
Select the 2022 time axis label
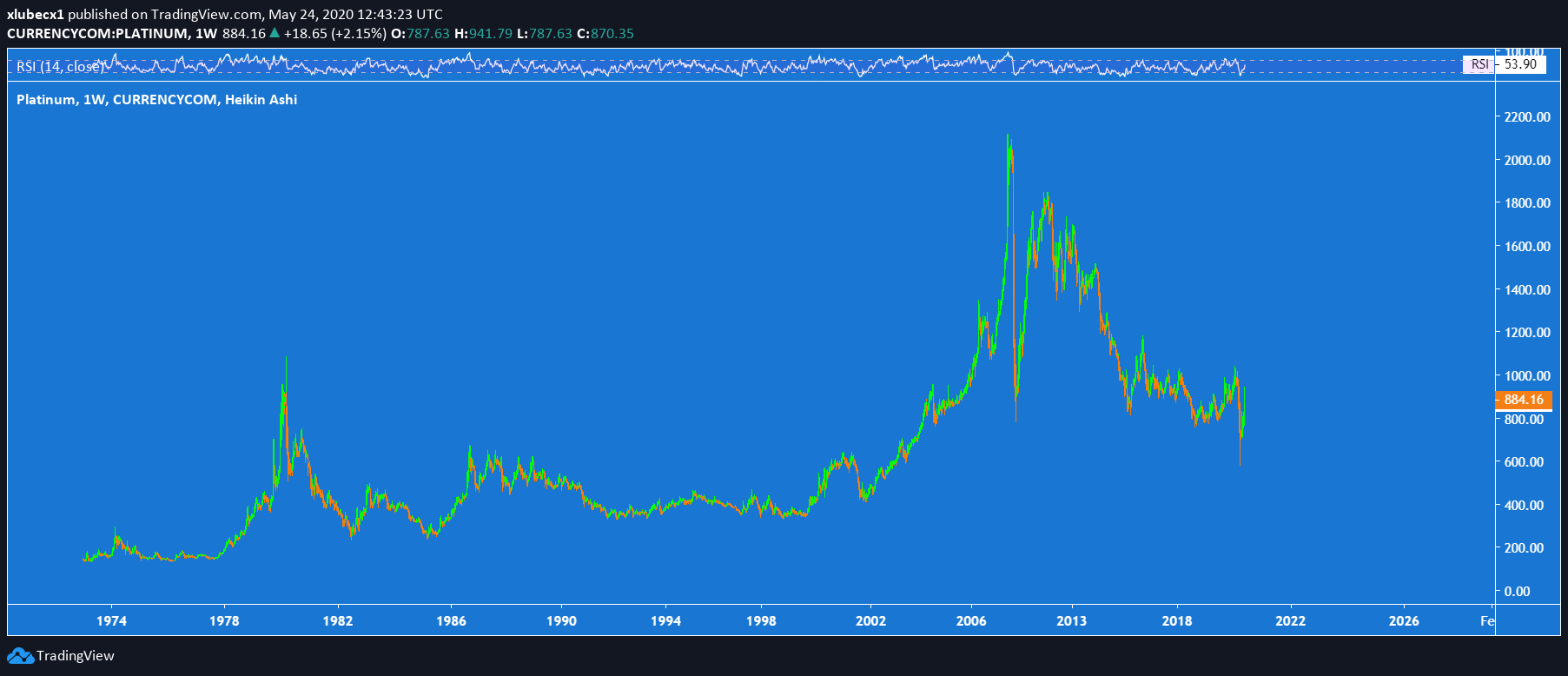[x=1290, y=620]
